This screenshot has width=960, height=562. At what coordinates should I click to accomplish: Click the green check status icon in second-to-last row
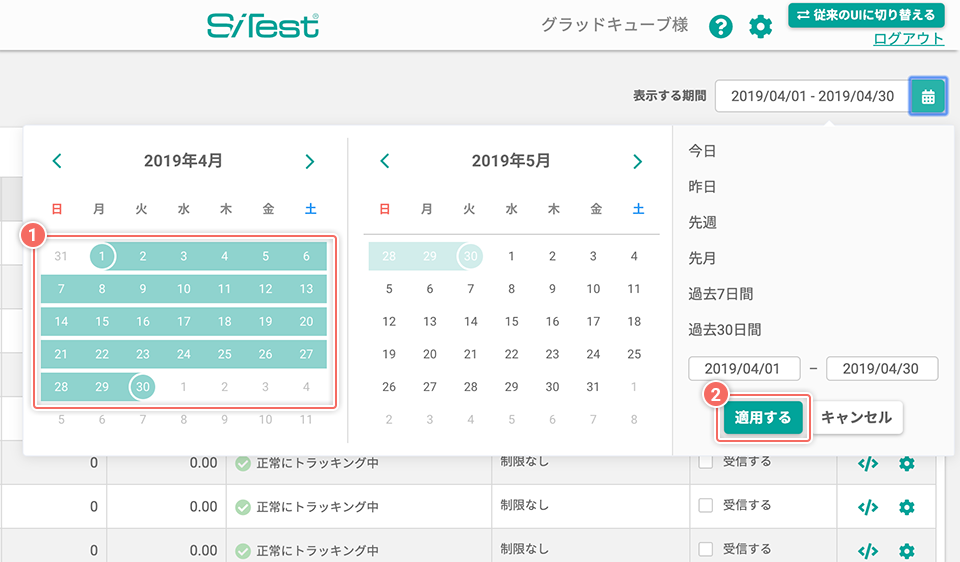tap(243, 507)
